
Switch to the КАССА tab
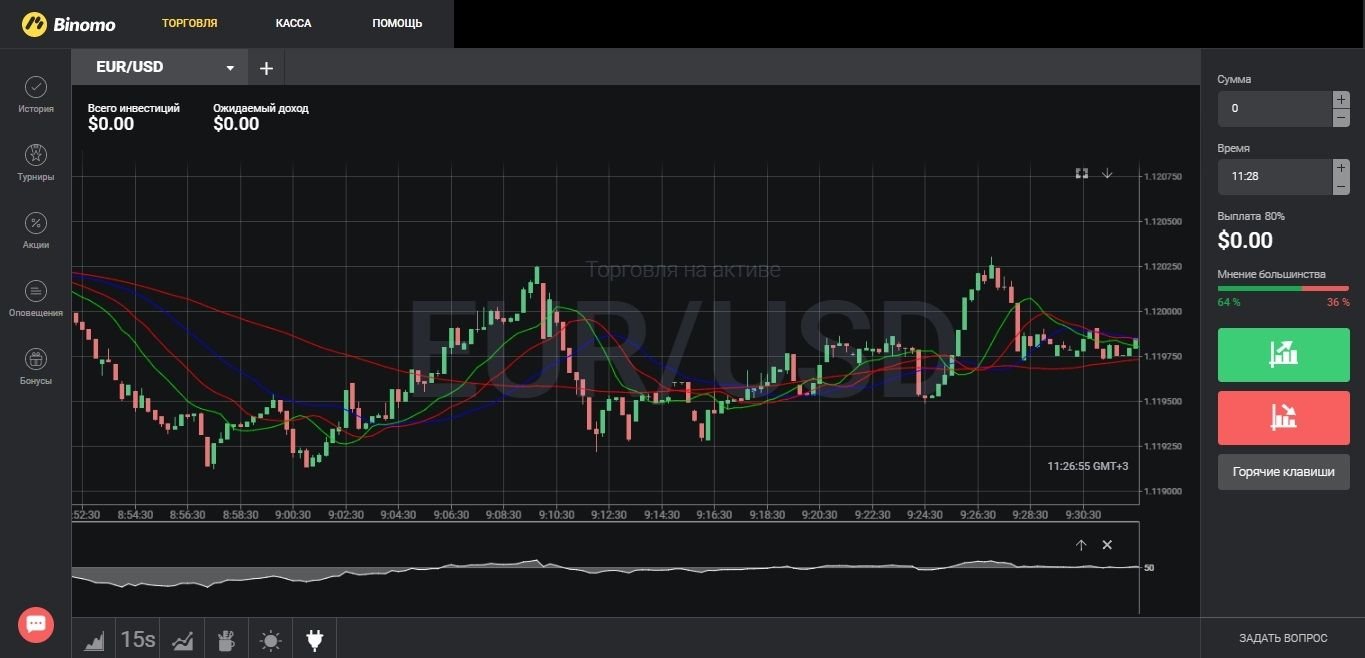point(294,23)
